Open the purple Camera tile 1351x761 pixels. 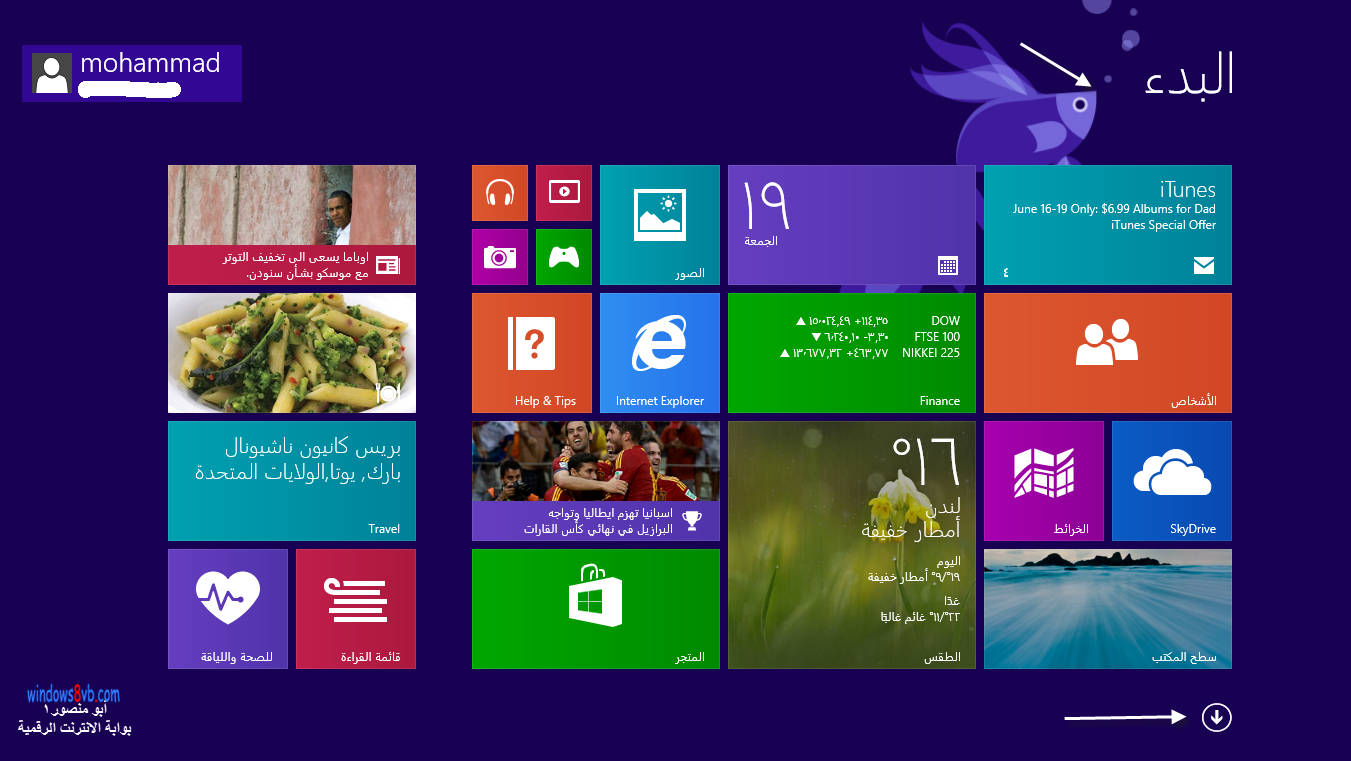coord(499,257)
